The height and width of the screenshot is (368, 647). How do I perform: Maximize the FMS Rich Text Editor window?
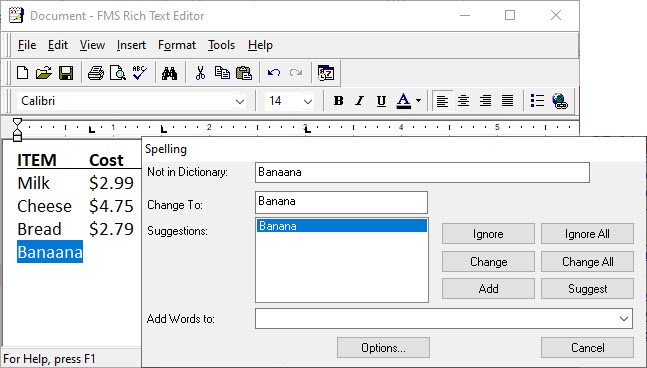[510, 15]
